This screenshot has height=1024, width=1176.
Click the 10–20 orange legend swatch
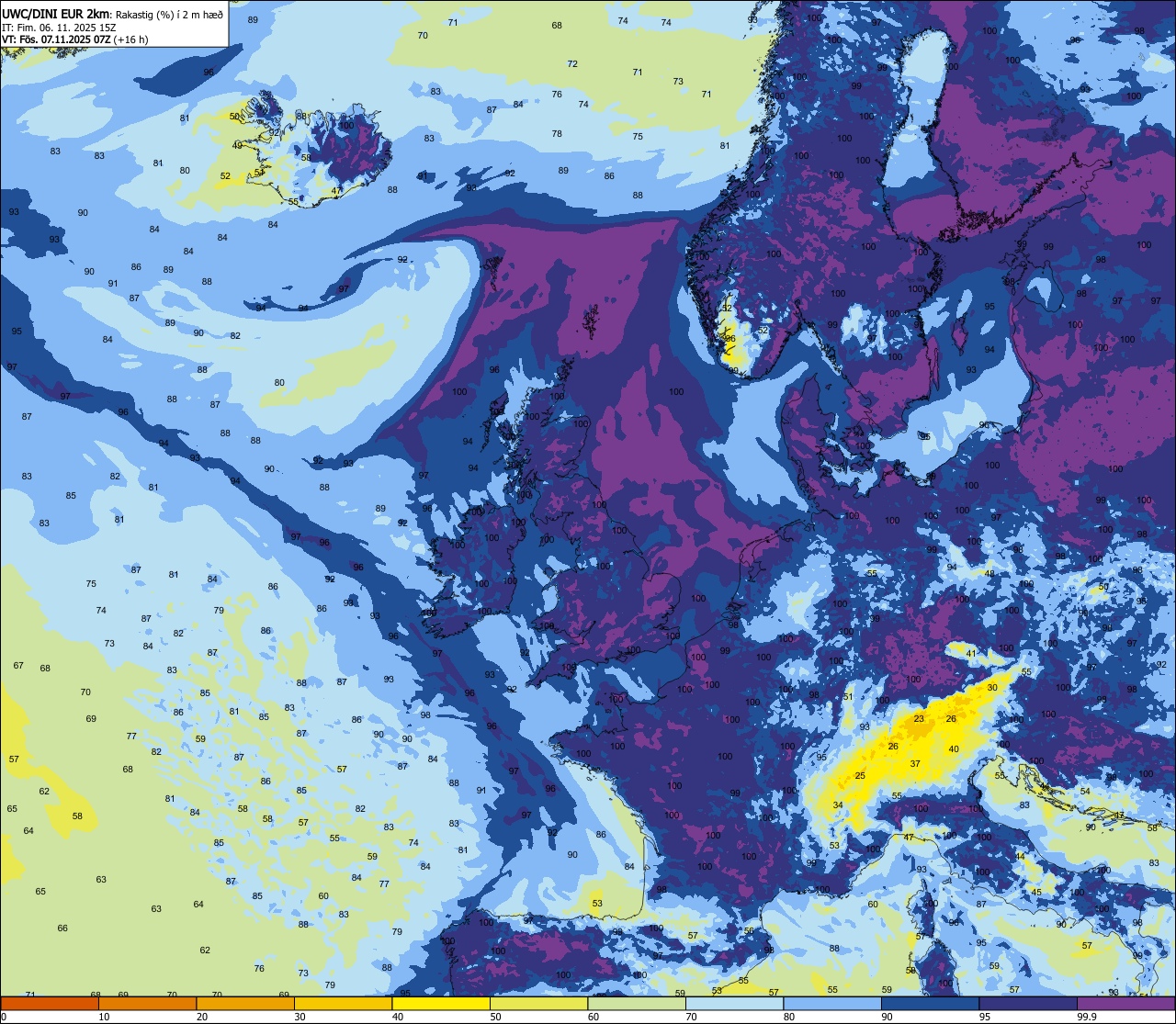(x=147, y=1004)
